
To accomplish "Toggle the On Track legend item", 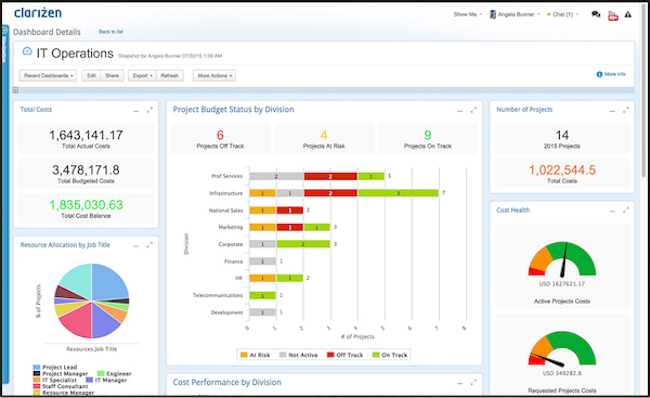I will [390, 355].
